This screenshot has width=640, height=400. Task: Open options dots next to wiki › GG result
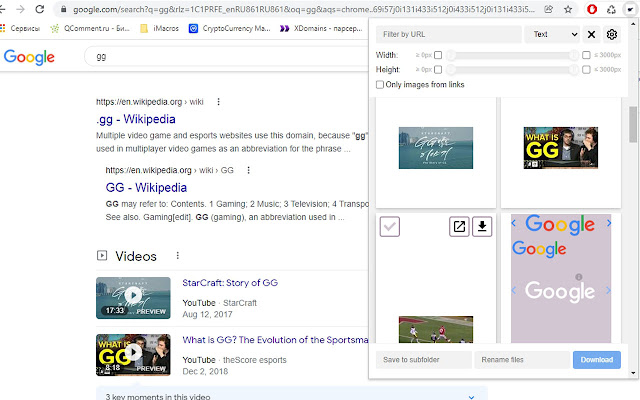(x=248, y=170)
